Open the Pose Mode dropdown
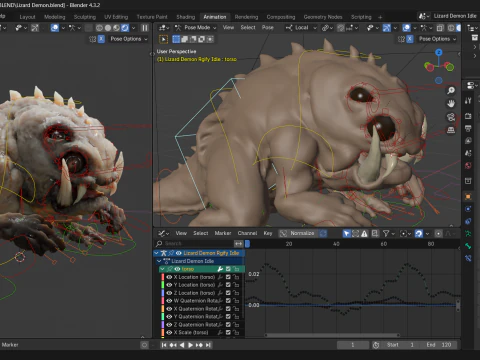480x360 pixels. point(196,28)
